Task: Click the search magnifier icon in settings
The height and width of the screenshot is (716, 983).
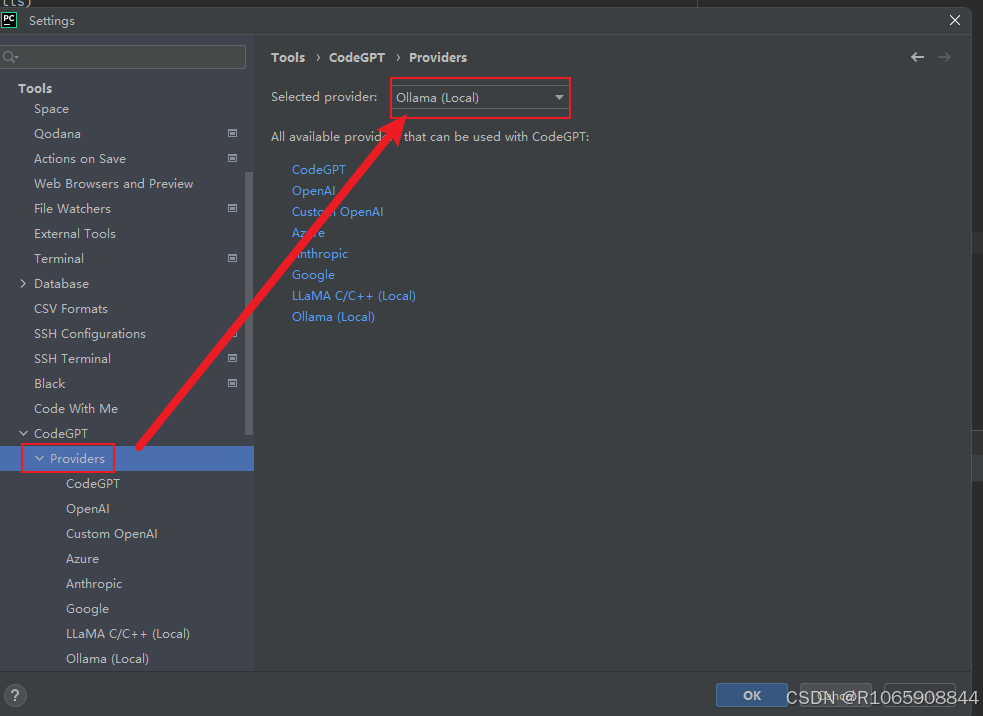Action: [x=10, y=57]
